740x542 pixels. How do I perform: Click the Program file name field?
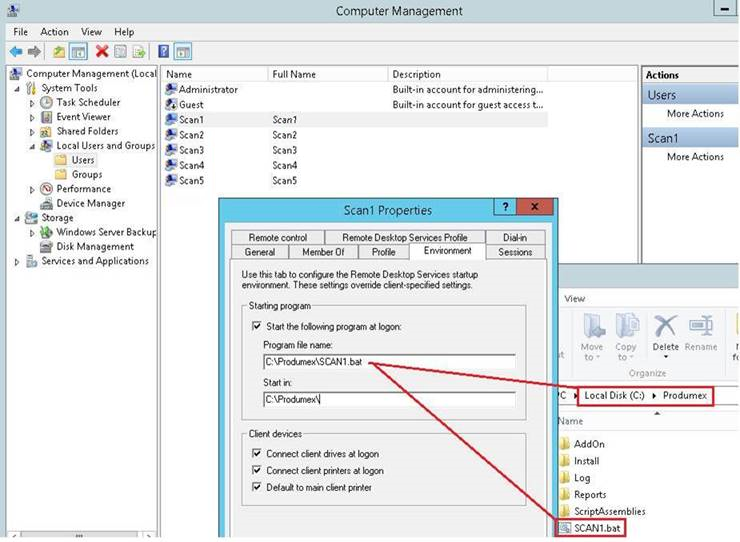tap(389, 362)
